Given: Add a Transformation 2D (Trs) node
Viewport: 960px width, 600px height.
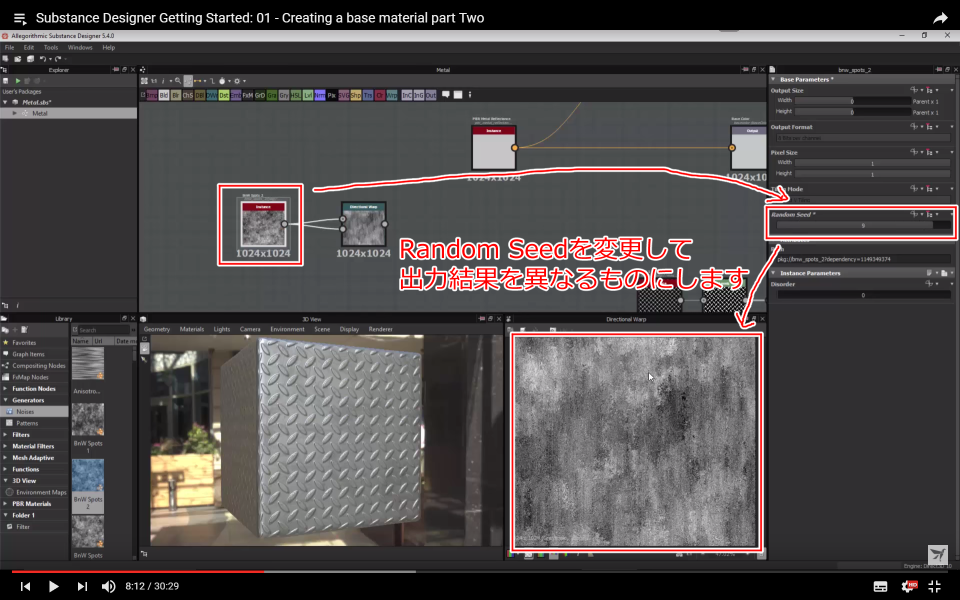Looking at the screenshot, I should [368, 96].
